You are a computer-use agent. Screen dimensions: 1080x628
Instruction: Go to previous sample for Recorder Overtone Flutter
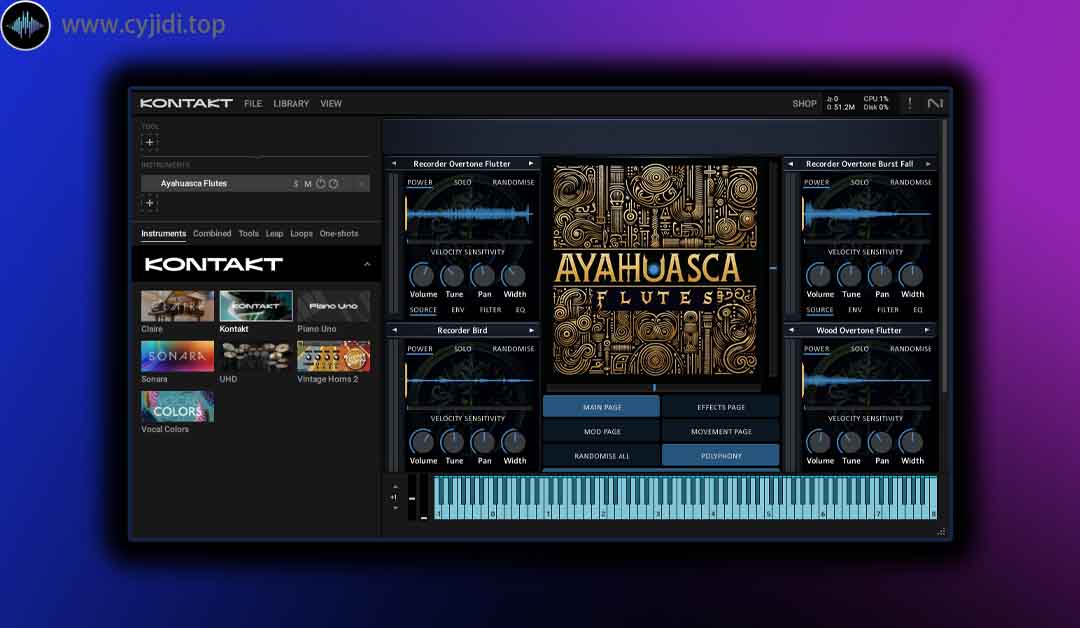pos(394,164)
